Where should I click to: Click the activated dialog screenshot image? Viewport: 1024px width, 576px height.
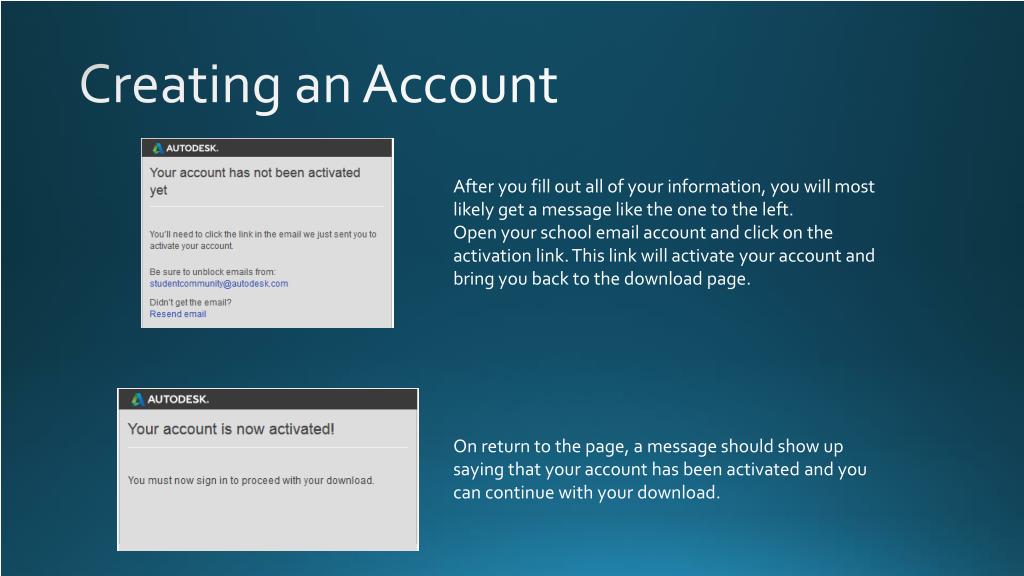[x=268, y=470]
